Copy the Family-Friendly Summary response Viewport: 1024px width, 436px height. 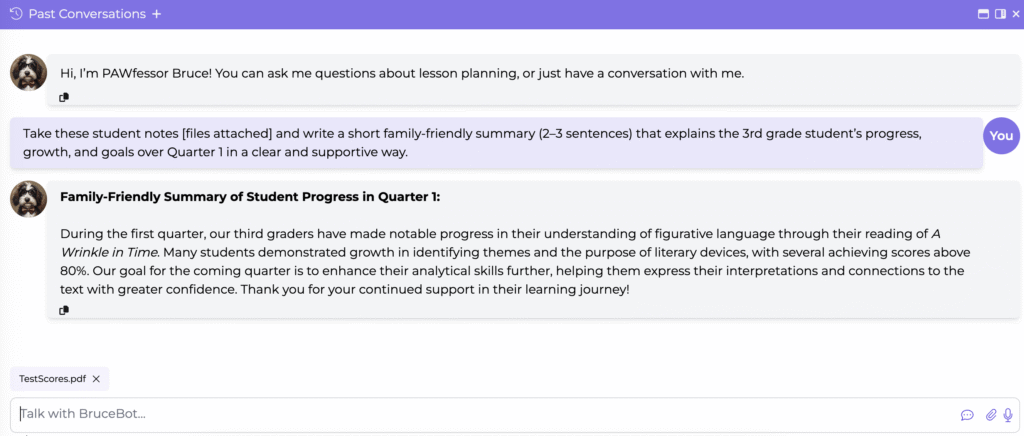point(64,310)
